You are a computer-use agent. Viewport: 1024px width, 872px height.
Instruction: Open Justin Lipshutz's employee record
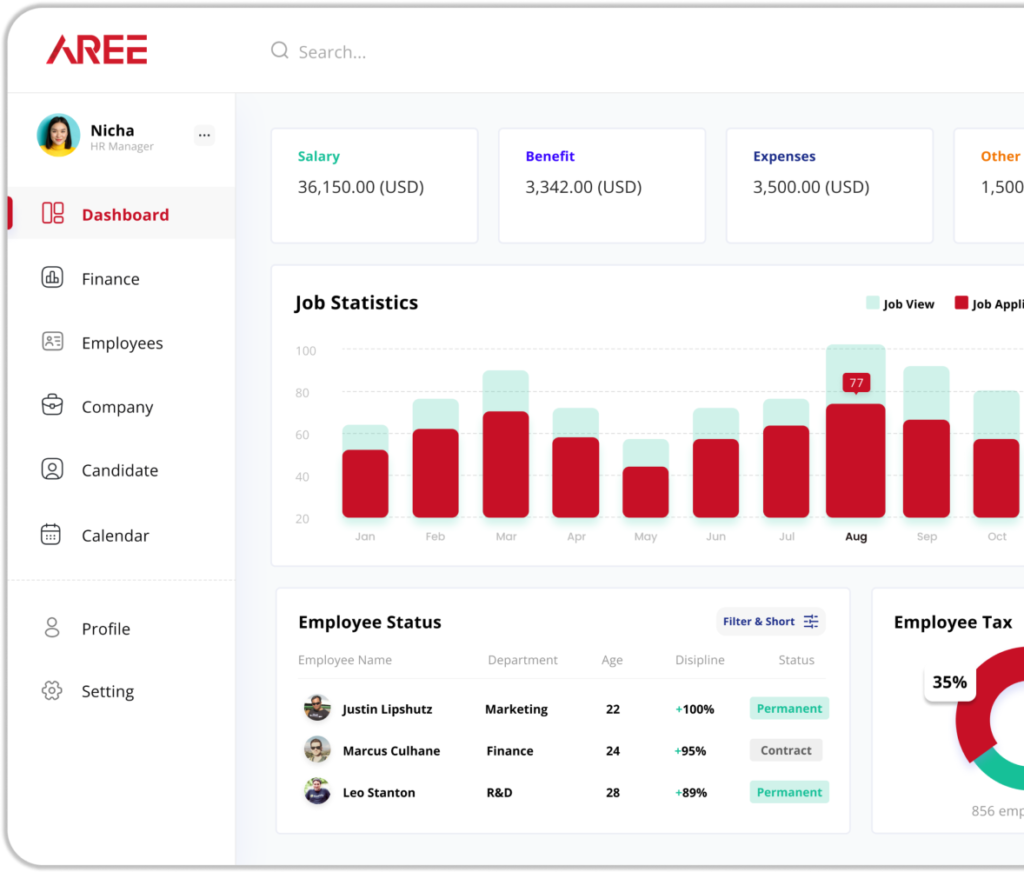click(x=387, y=709)
